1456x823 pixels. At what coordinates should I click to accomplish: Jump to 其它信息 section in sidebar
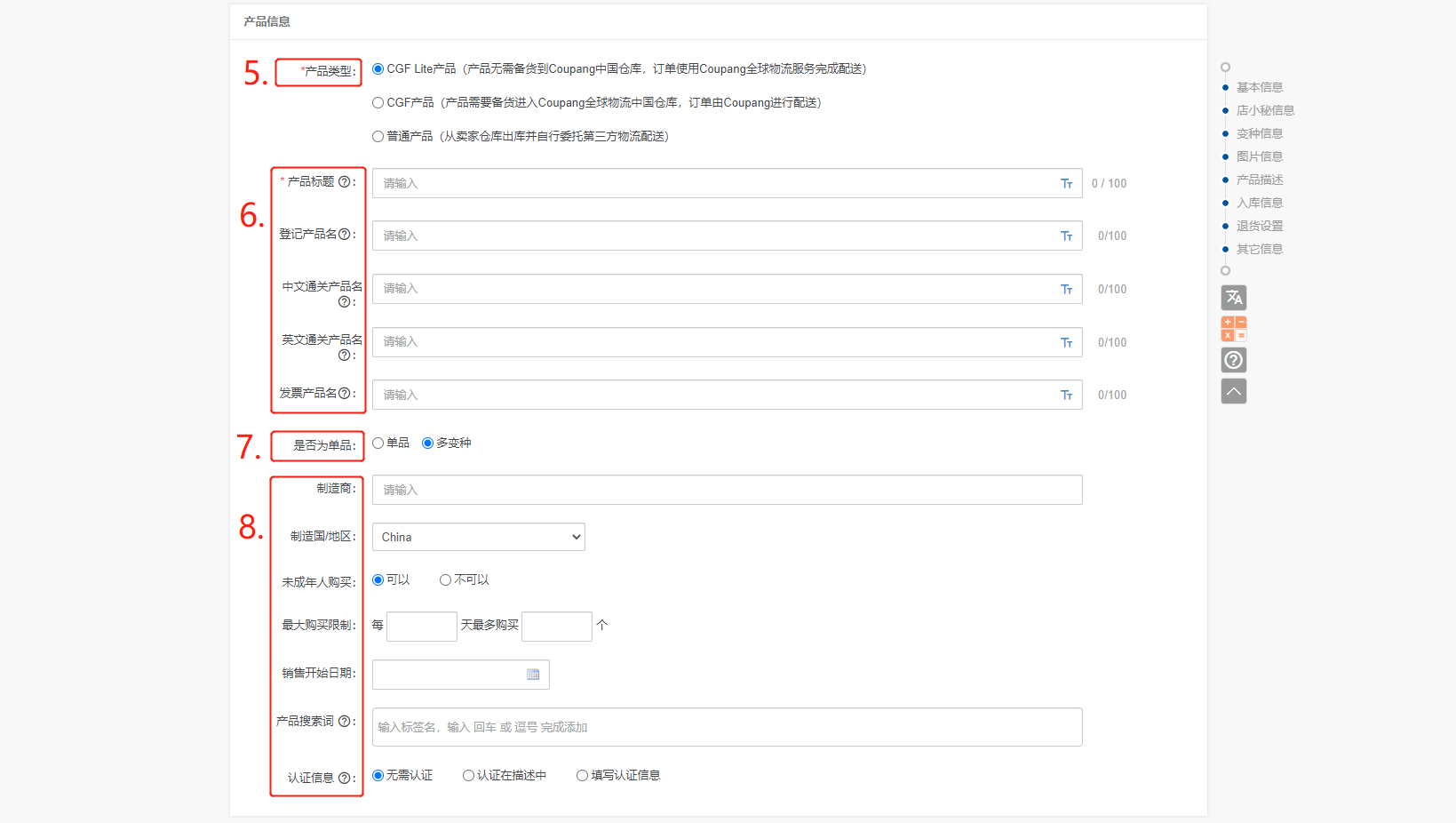click(1260, 249)
